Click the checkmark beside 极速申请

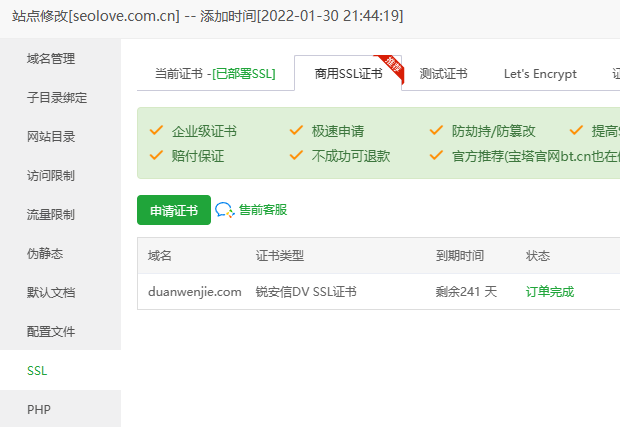point(296,130)
